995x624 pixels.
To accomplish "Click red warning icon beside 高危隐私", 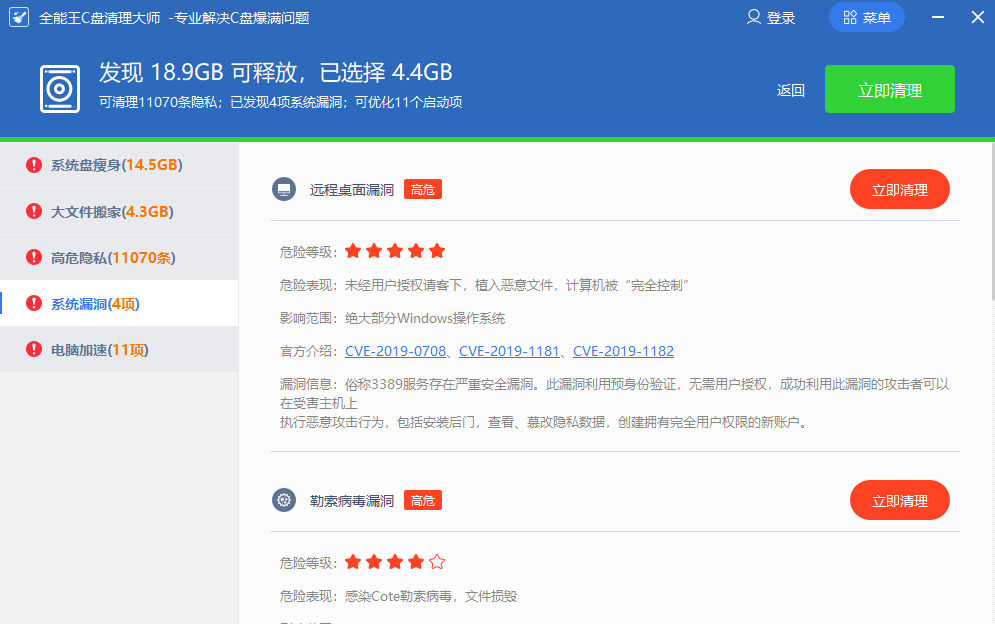I will pos(34,258).
